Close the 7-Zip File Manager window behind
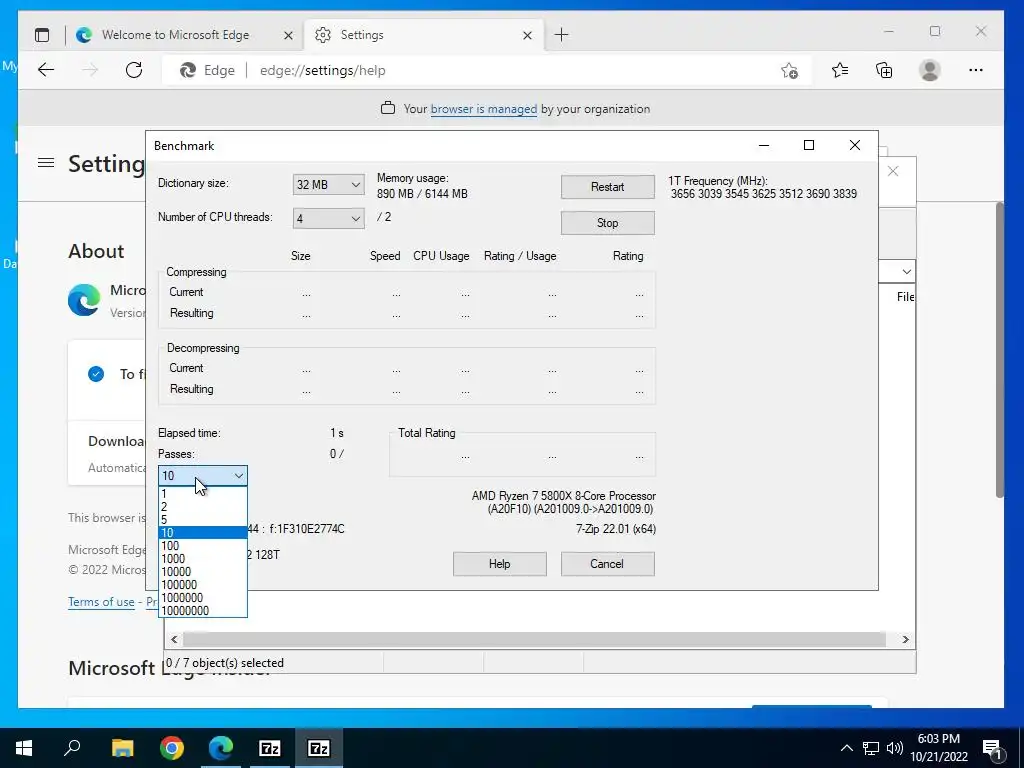Screen dimensions: 1024x768 click(893, 171)
